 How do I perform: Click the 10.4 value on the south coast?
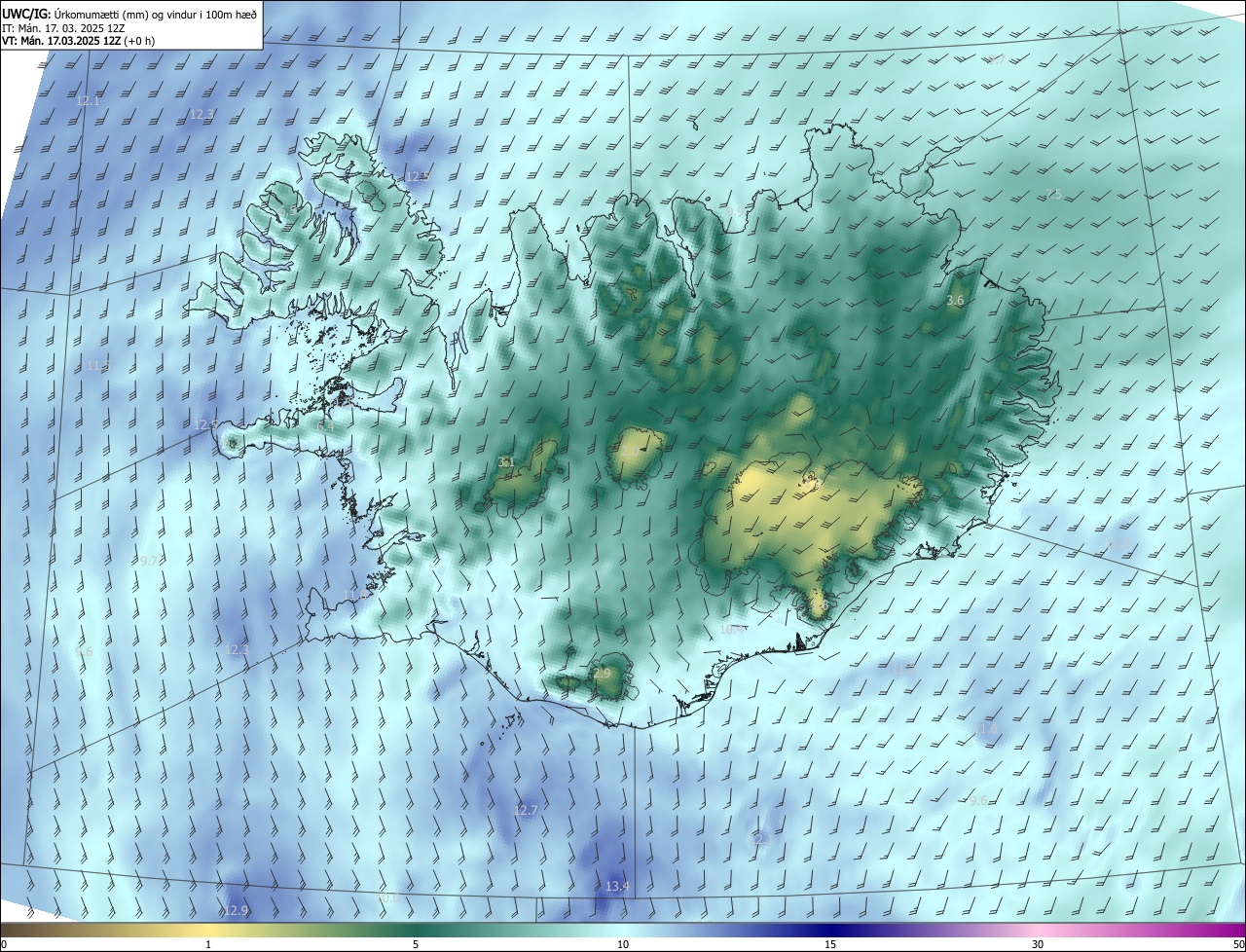coord(732,629)
